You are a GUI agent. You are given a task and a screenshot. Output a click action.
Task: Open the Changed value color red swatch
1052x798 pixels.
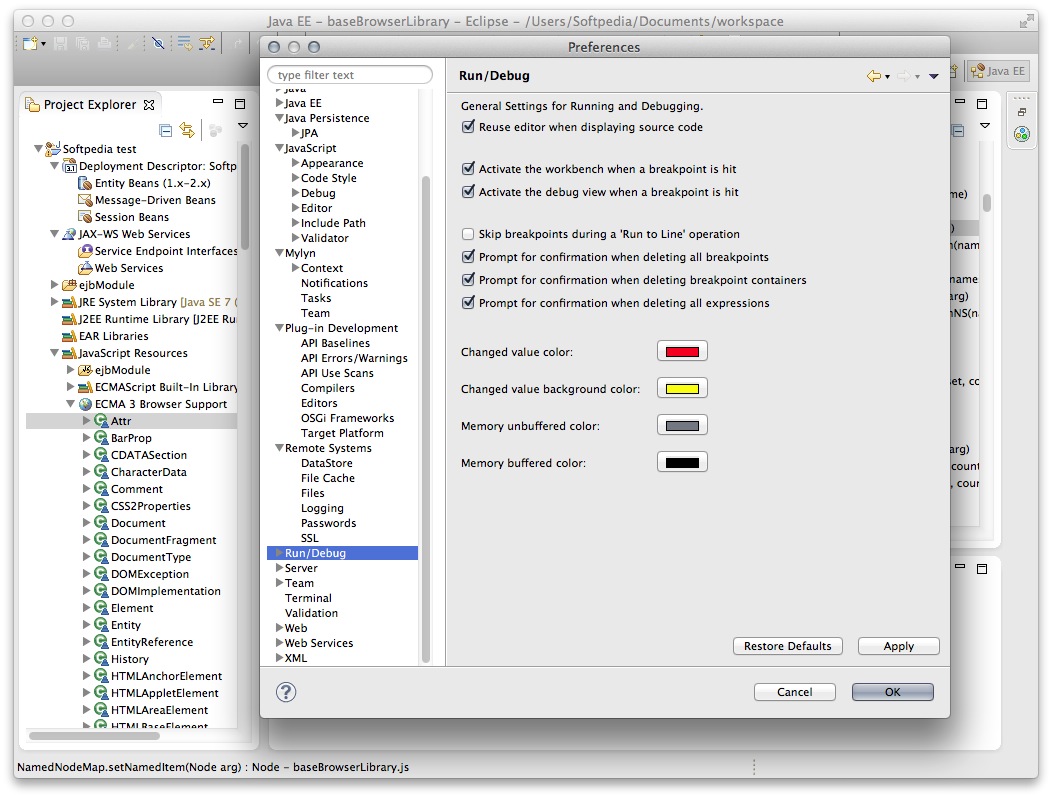coord(681,351)
